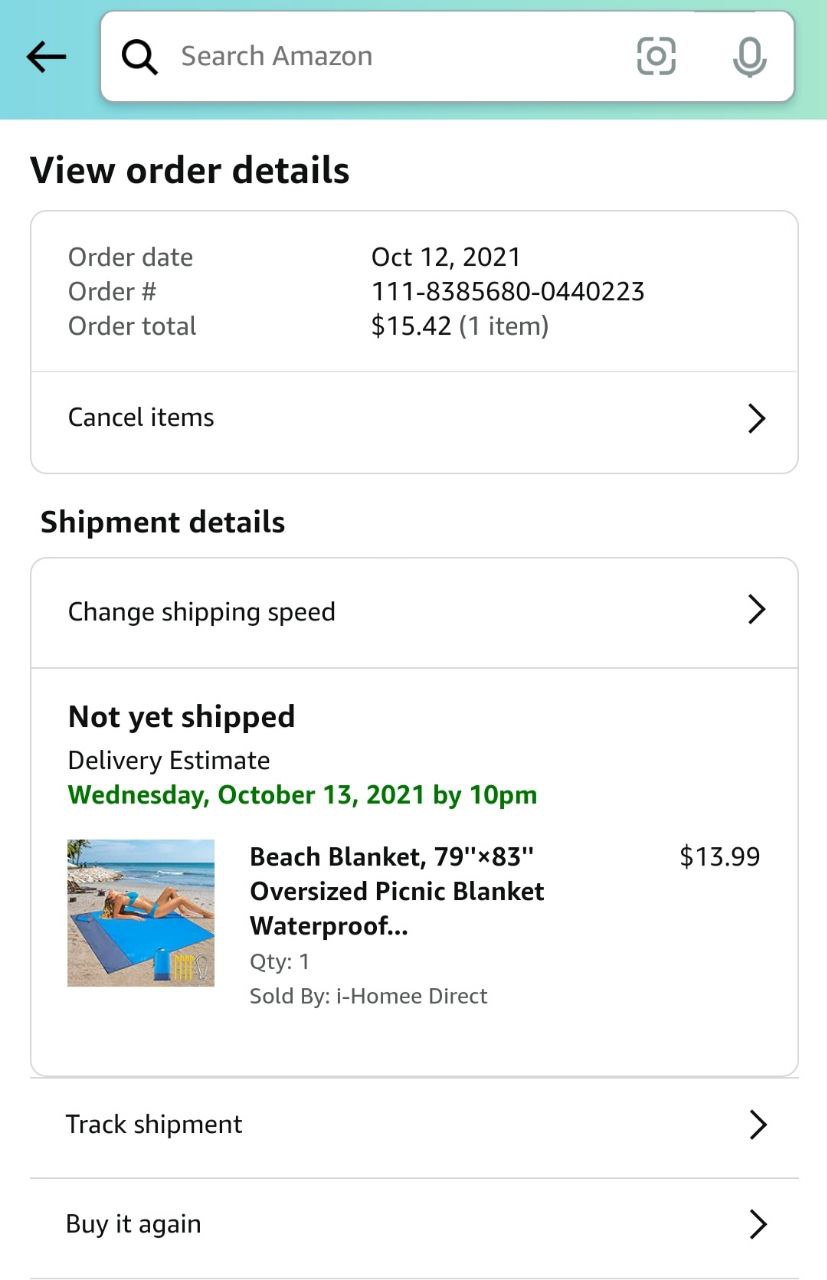Select the Cancel items label
Viewport: 827px width, 1280px height.
point(141,417)
